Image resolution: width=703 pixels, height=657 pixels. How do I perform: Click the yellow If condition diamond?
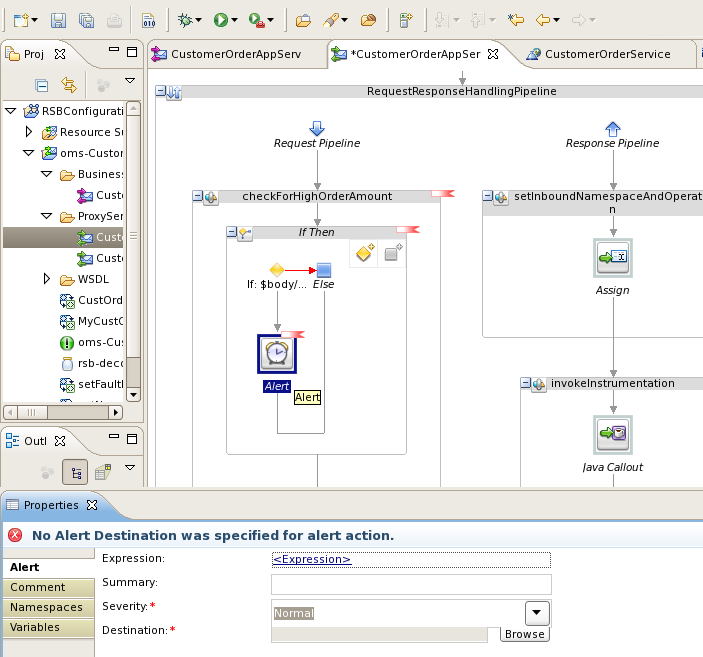point(277,270)
